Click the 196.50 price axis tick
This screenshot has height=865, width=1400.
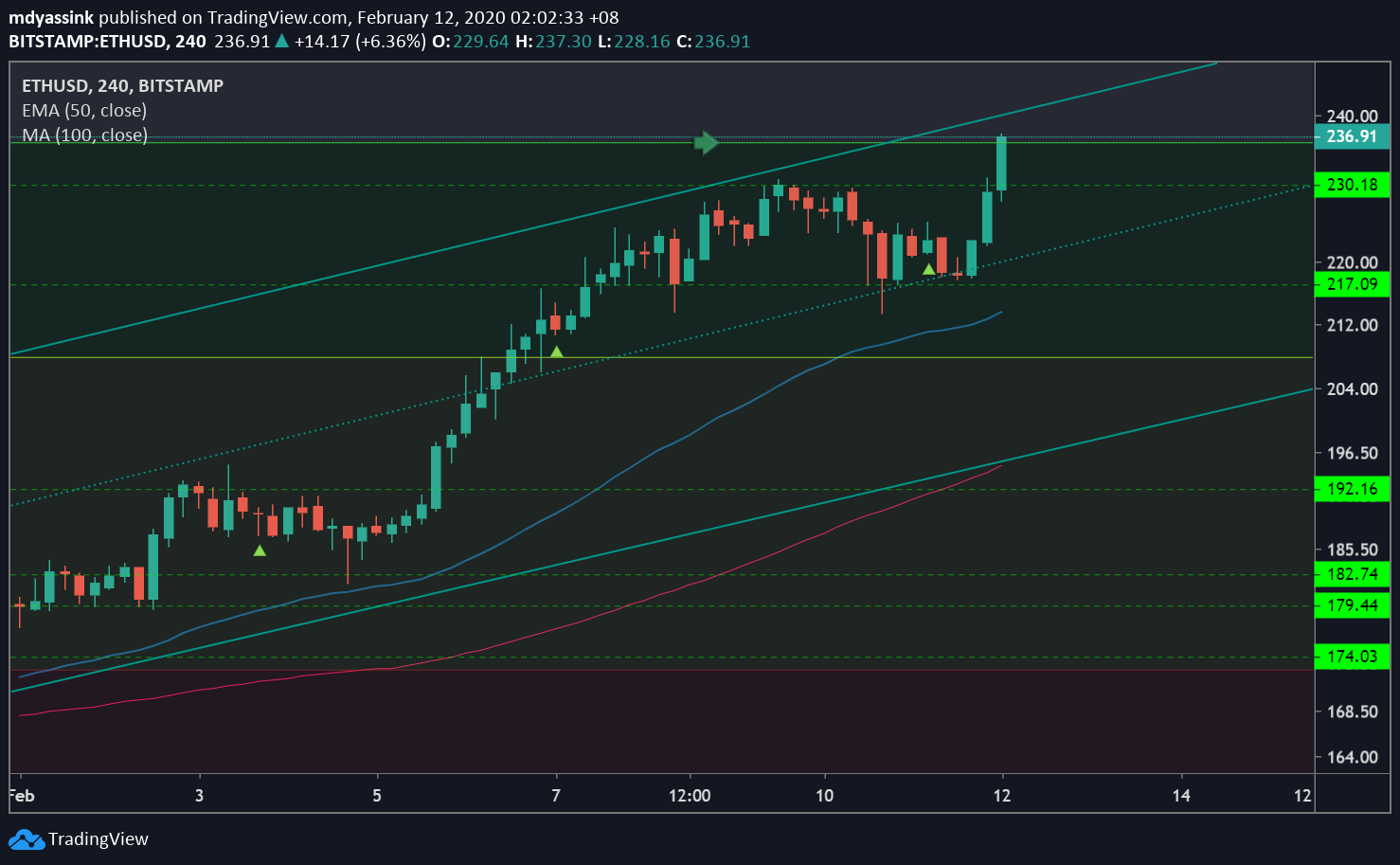click(1352, 453)
